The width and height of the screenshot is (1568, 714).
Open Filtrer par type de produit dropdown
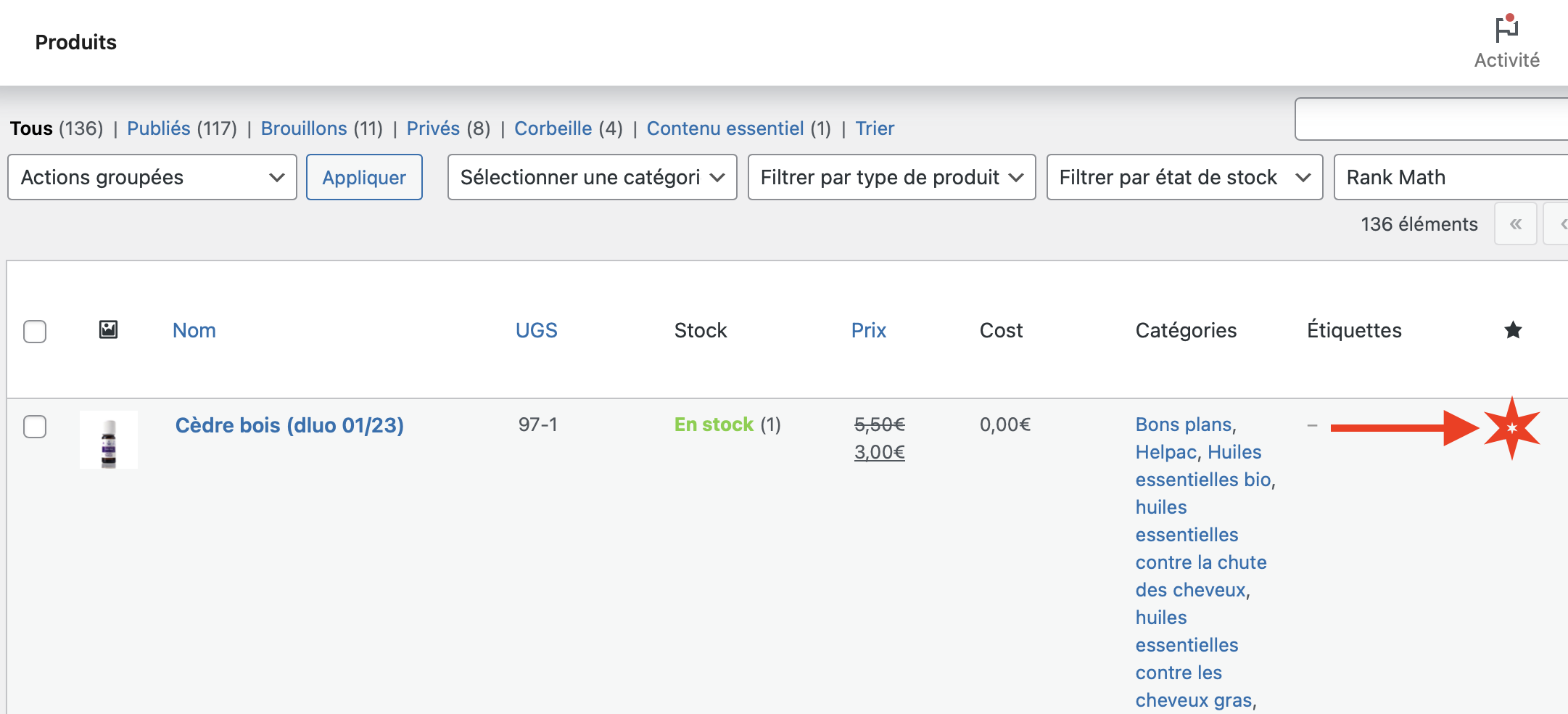pyautogui.click(x=891, y=177)
